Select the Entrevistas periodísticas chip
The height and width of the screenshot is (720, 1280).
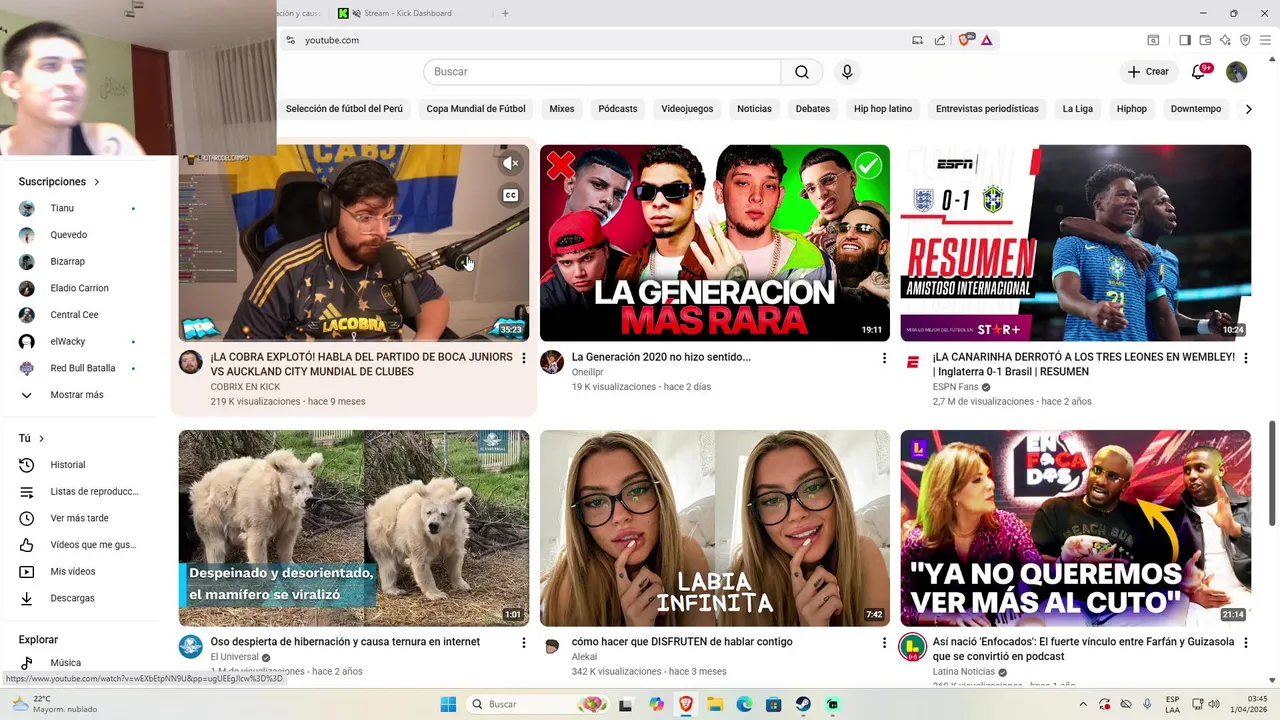pyautogui.click(x=987, y=109)
